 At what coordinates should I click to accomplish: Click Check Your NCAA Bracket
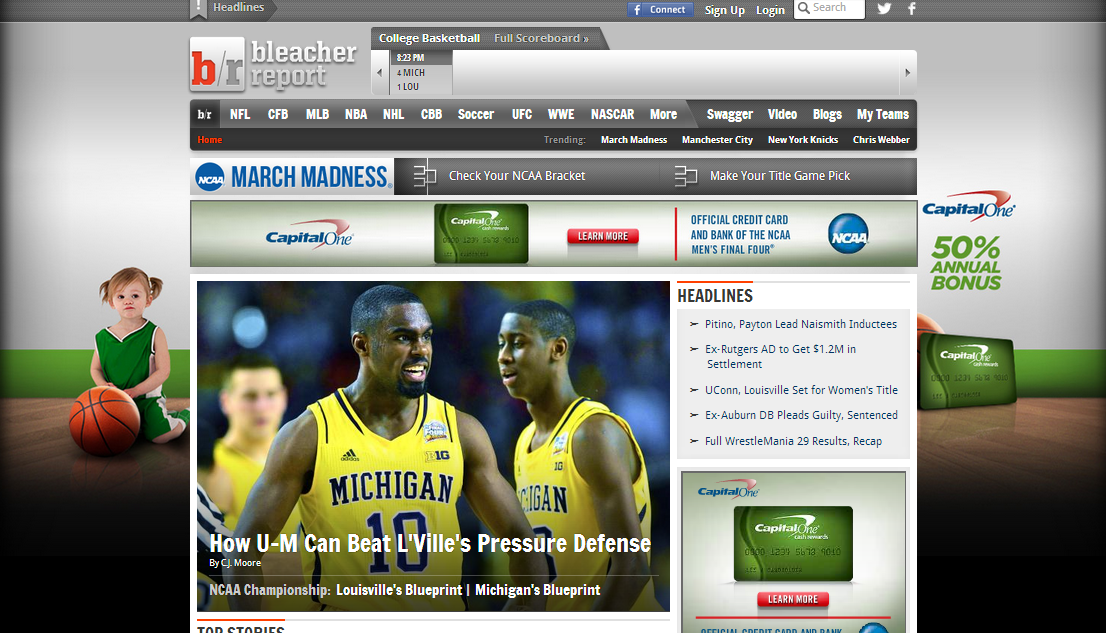(517, 176)
